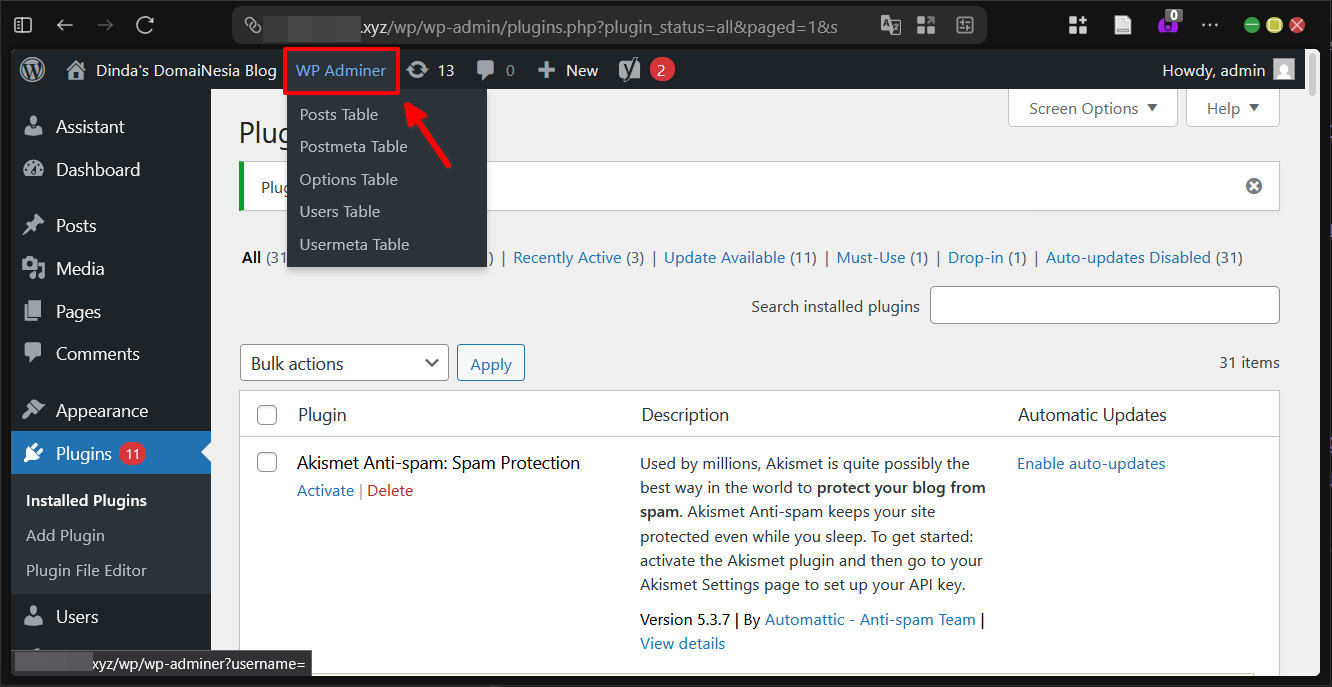The image size is (1332, 687).
Task: Click the search installed plugins field
Action: (x=1104, y=305)
